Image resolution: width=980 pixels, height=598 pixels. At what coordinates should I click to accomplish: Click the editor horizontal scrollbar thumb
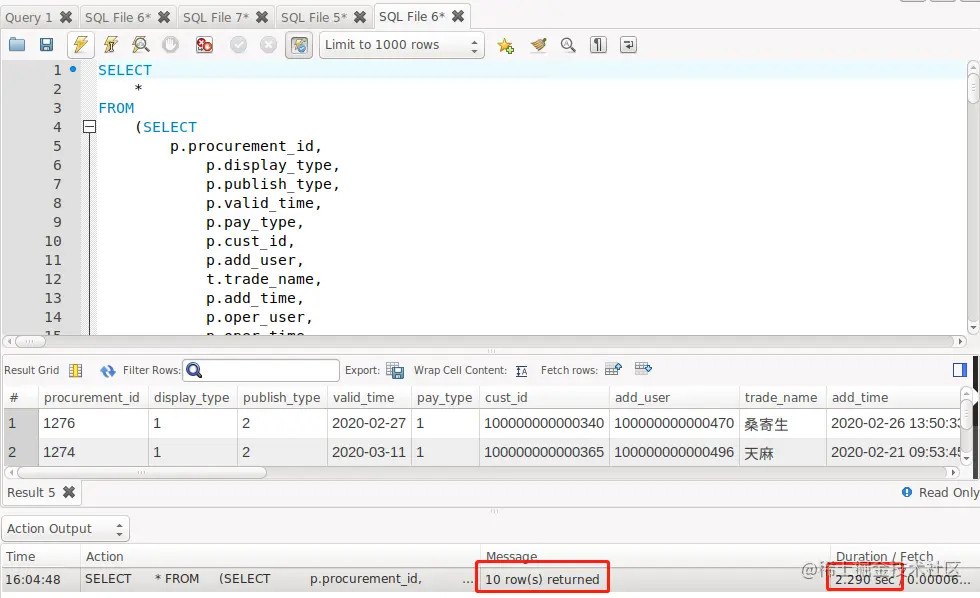point(30,341)
